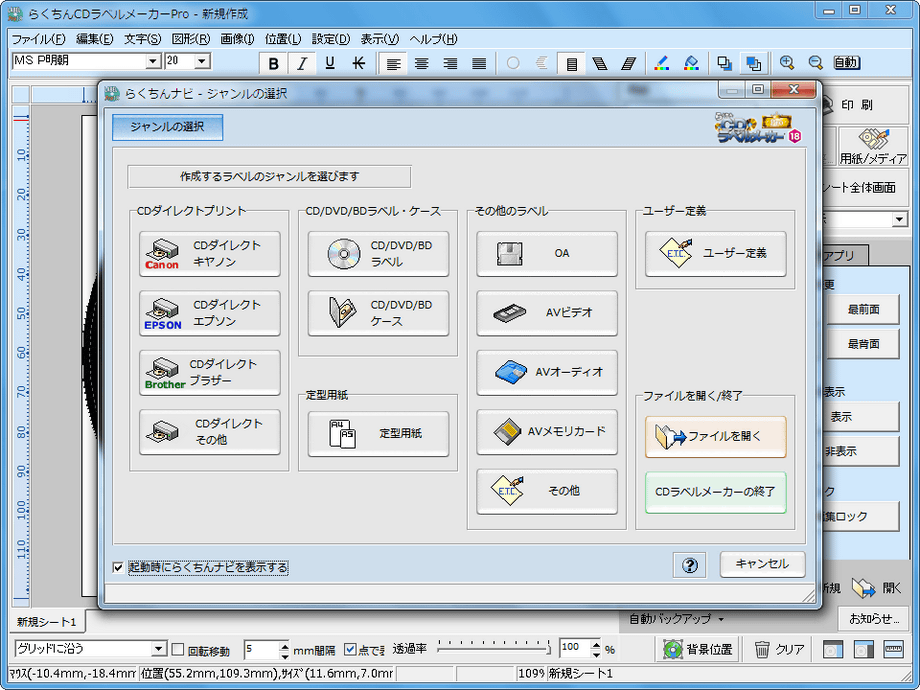Click お知らせ button in main window
The width and height of the screenshot is (920, 690).
[874, 619]
